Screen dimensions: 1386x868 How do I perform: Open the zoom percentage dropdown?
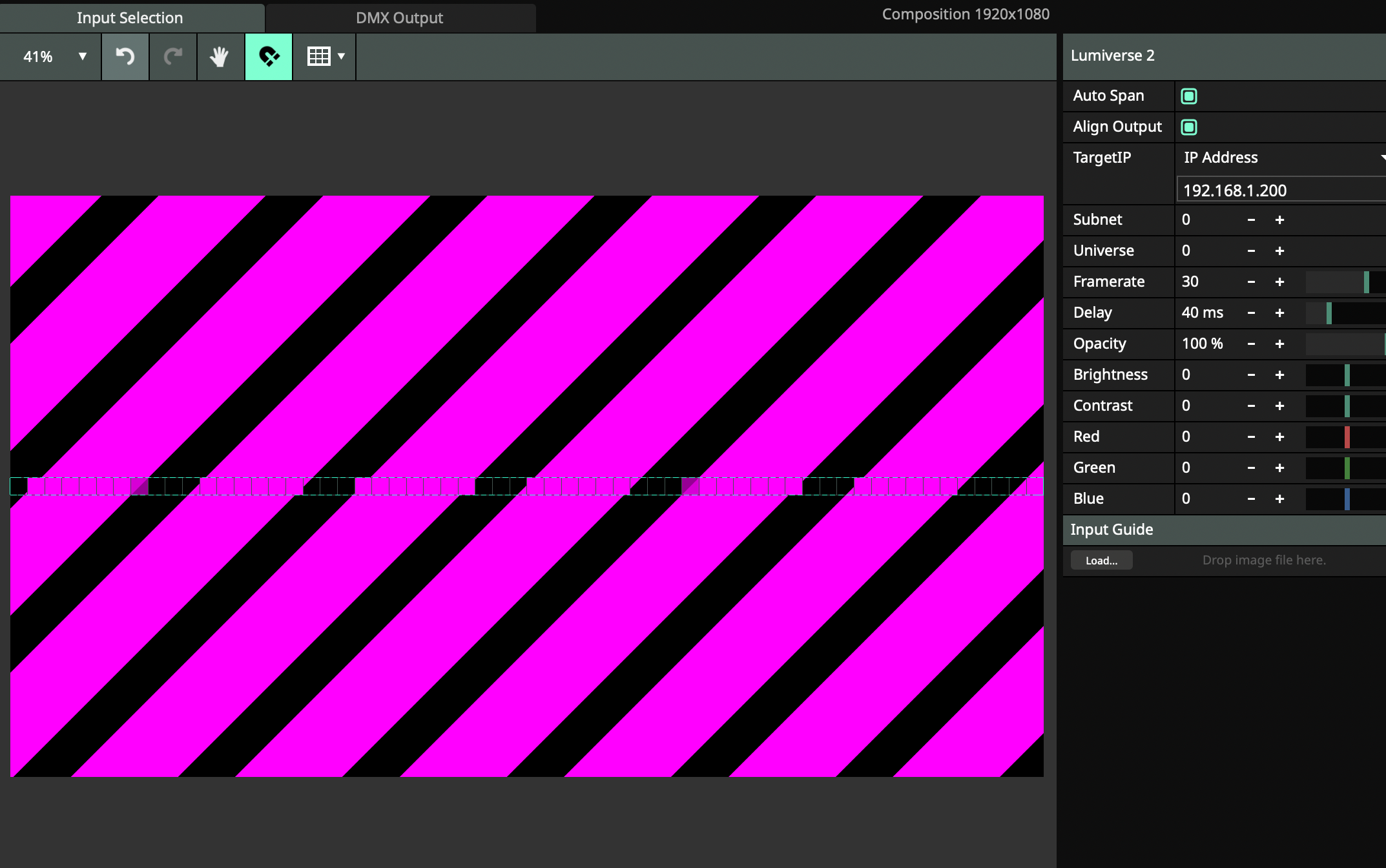82,57
